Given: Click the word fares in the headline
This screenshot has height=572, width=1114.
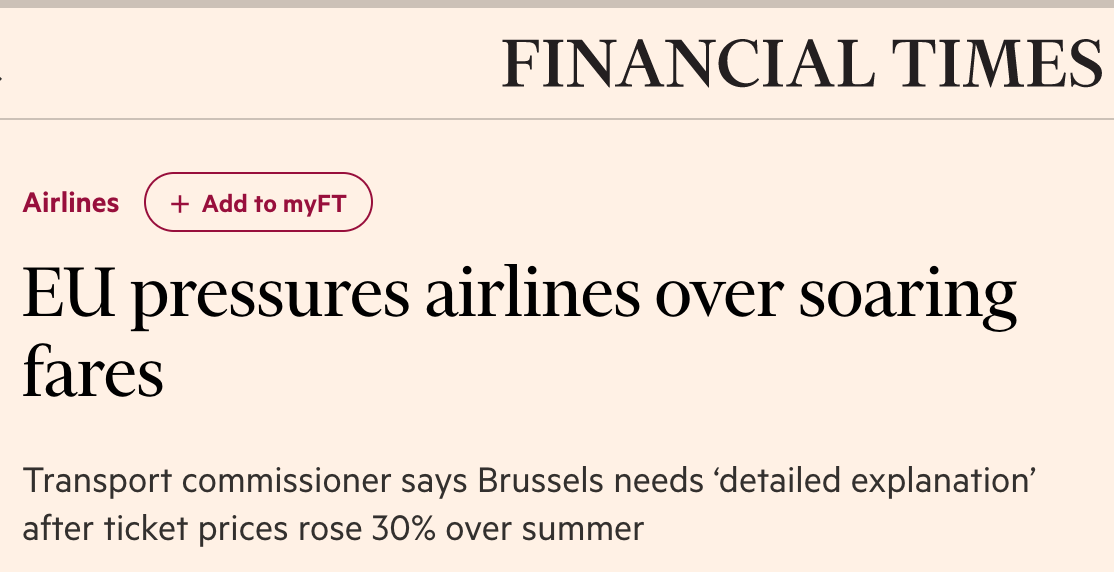Looking at the screenshot, I should tap(93, 370).
